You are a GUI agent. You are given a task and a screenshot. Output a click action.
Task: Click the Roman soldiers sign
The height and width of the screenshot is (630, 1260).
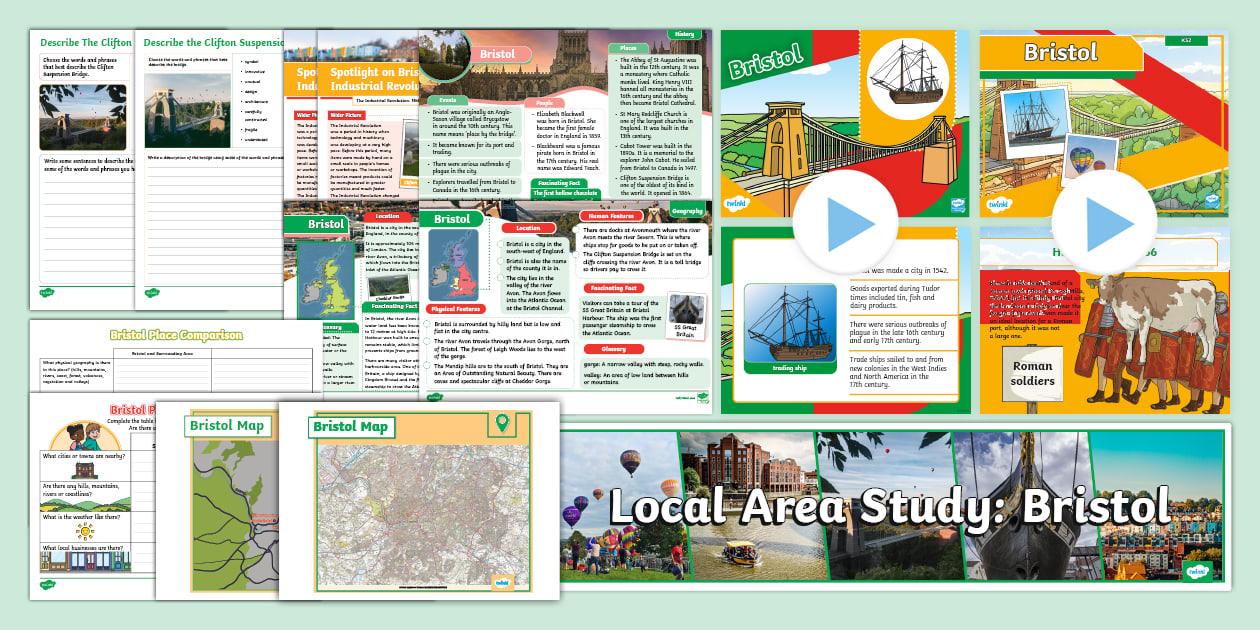point(1031,372)
